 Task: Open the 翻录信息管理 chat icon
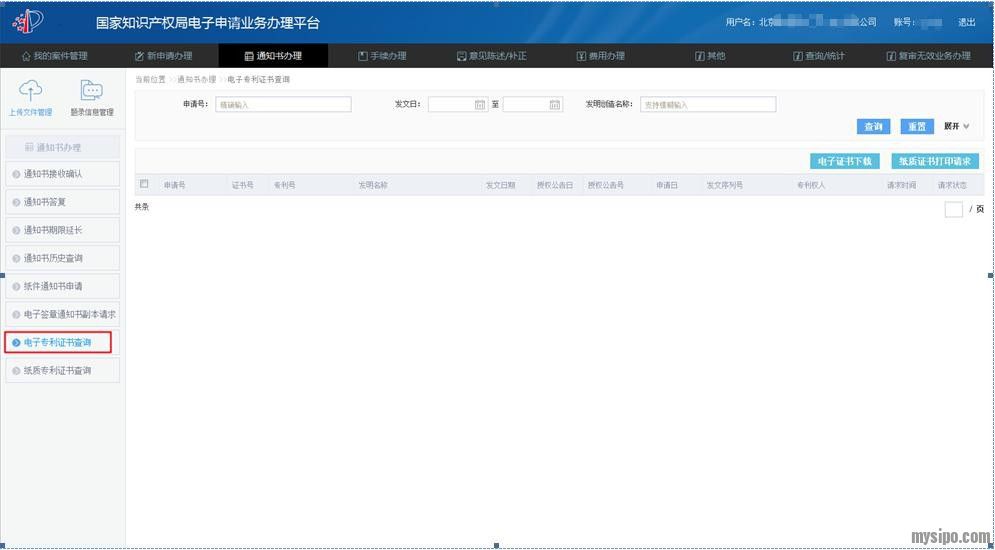tap(92, 92)
